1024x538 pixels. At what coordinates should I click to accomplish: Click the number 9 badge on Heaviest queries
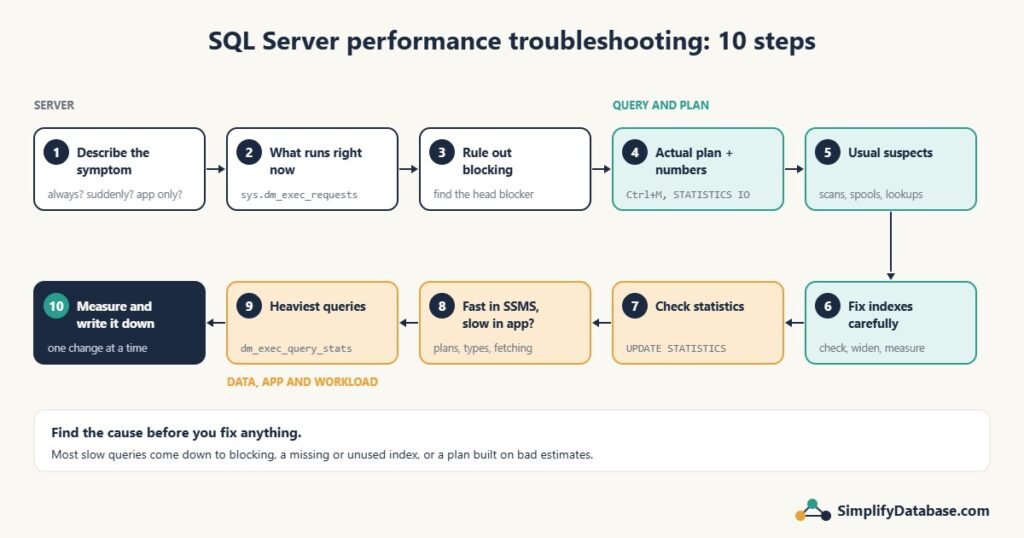[x=249, y=306]
